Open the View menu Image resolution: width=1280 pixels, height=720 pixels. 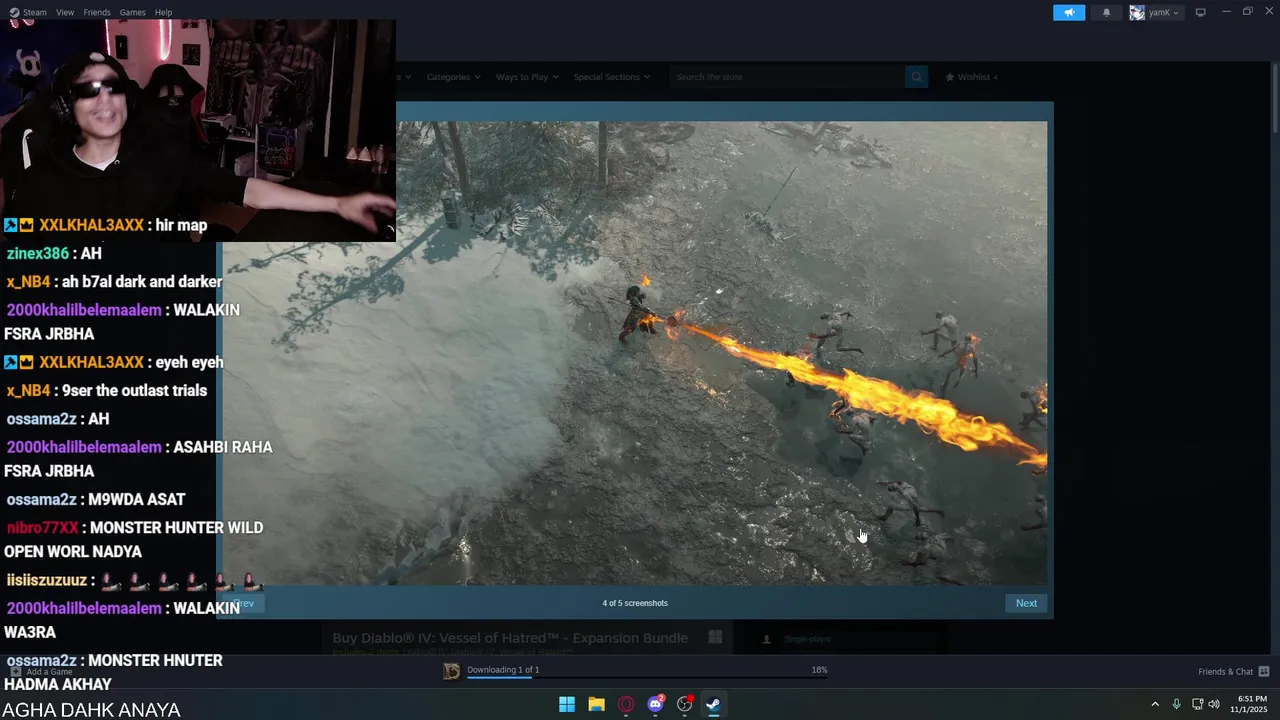click(65, 12)
